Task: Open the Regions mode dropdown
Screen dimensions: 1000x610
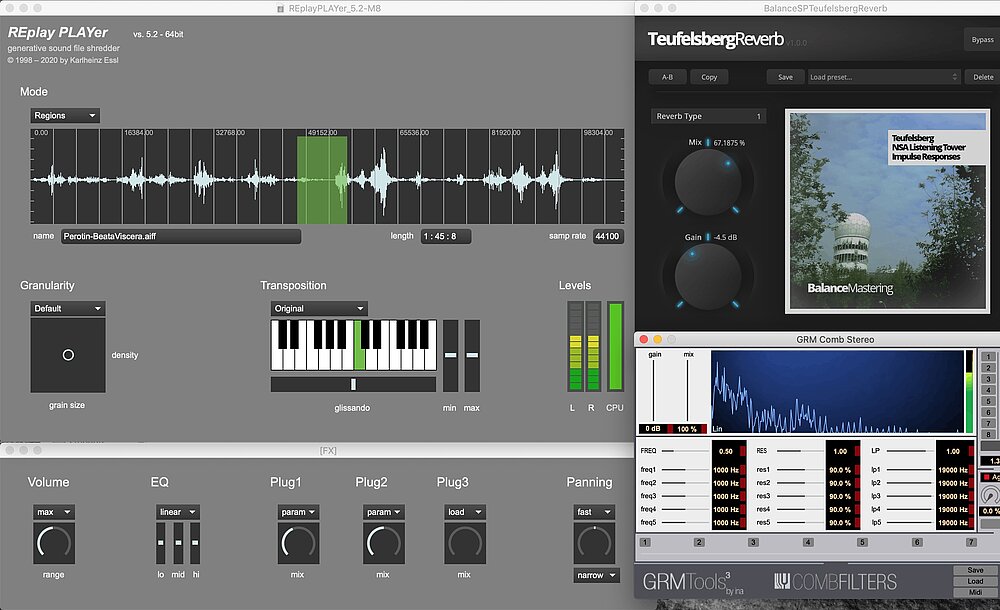Action: [65, 116]
